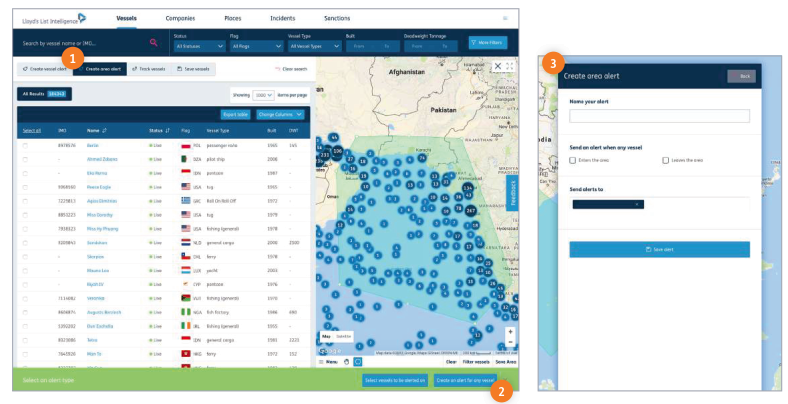Screen dimensions: 788x404
Task: Enable 'Enters the area' checkbox
Action: click(x=572, y=160)
